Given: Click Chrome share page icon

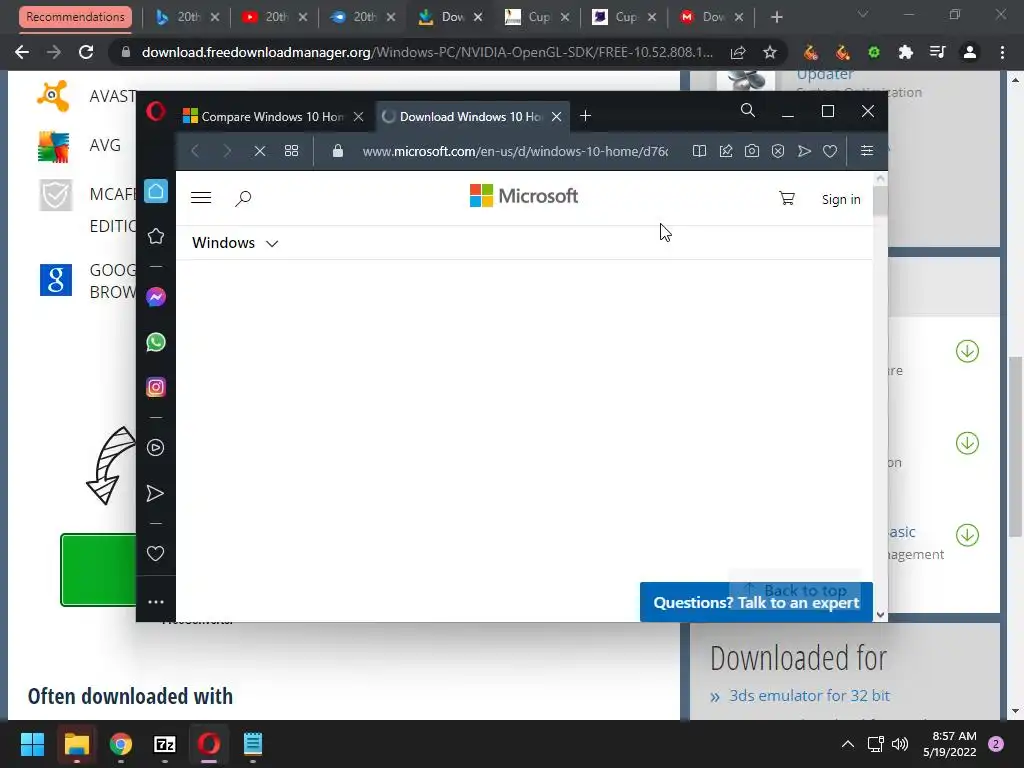Looking at the screenshot, I should point(738,52).
